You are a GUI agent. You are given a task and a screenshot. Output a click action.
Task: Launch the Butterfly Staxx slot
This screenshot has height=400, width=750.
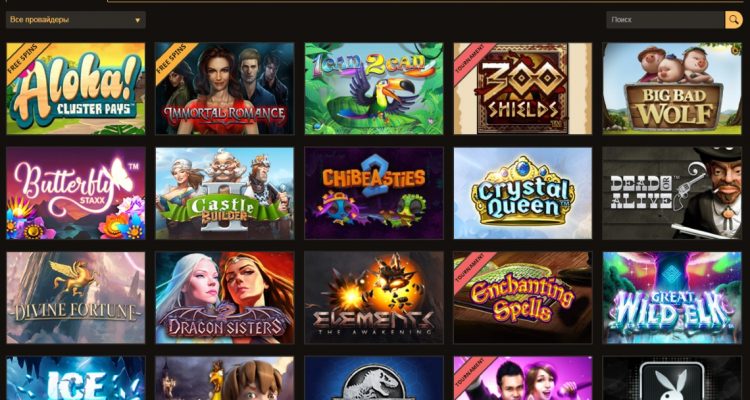click(x=76, y=193)
